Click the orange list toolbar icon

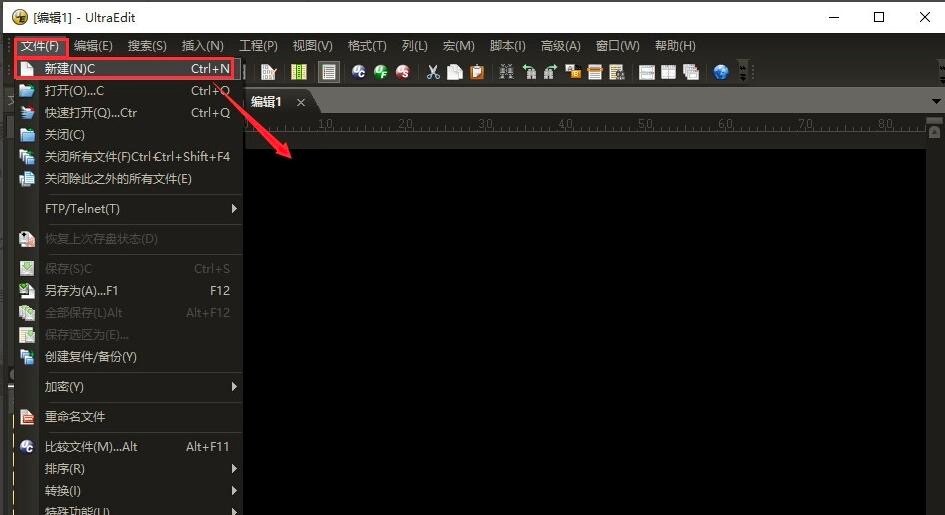click(x=595, y=72)
